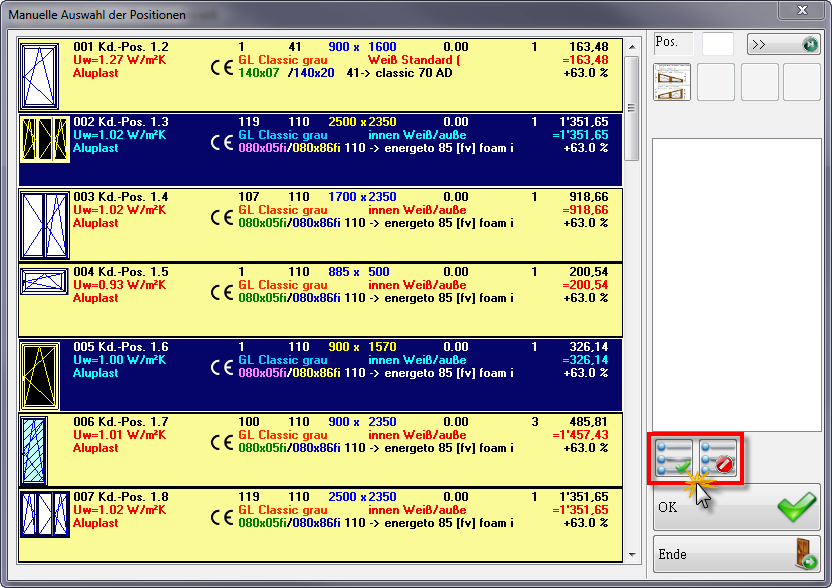This screenshot has width=832, height=588.
Task: Click dimension "1570" in row 005
Action: click(x=383, y=347)
